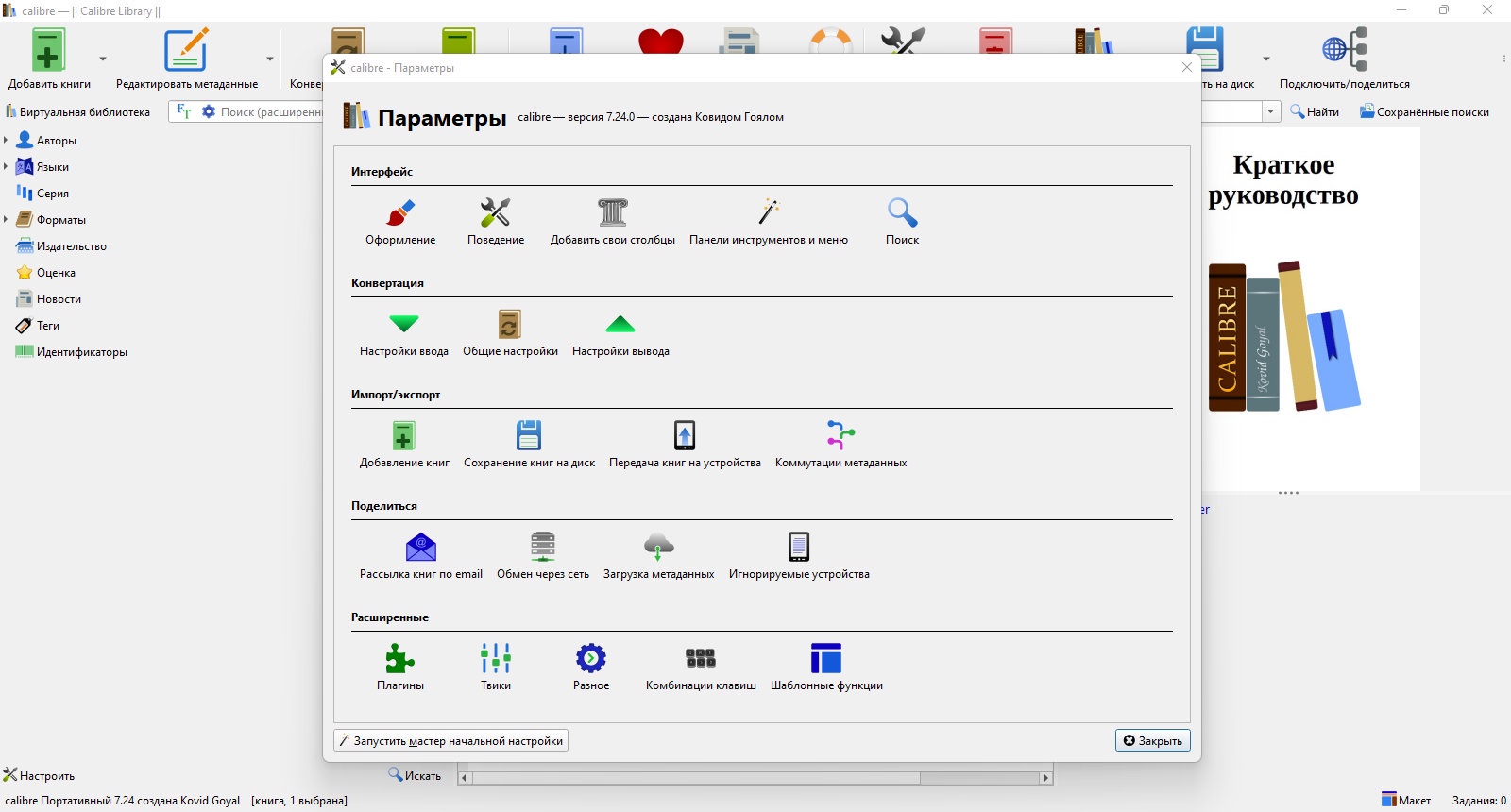
Task: Open Шаблонные функции settings
Action: 826,667
